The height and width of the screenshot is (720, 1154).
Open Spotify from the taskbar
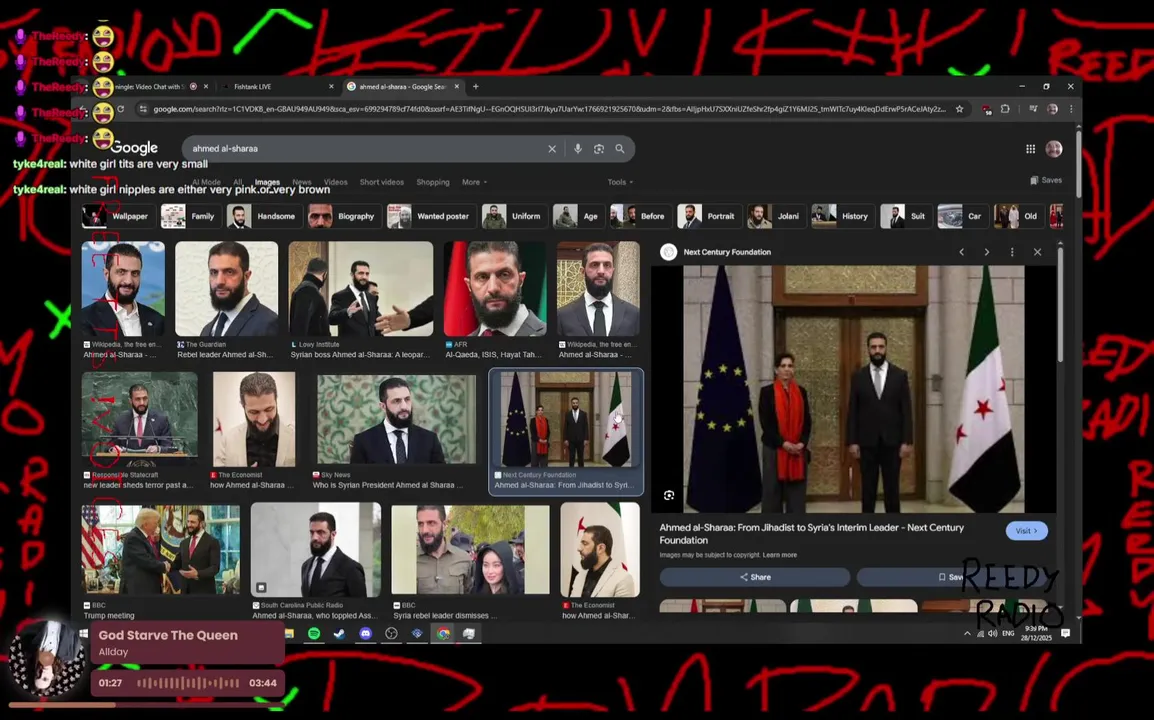[x=314, y=633]
